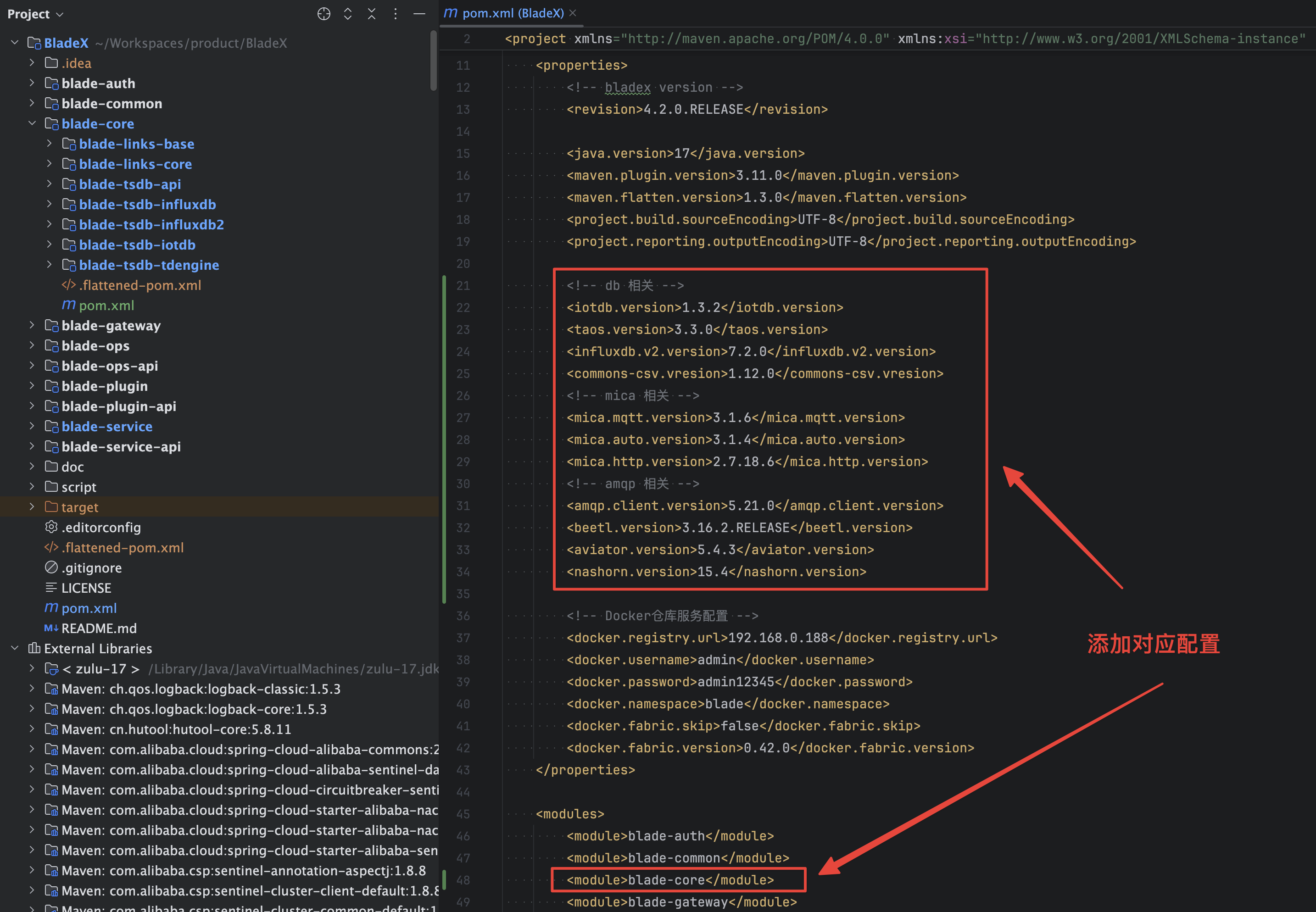Image resolution: width=1316 pixels, height=912 pixels.
Task: Click the blade-links-core module folder icon
Action: [x=68, y=164]
